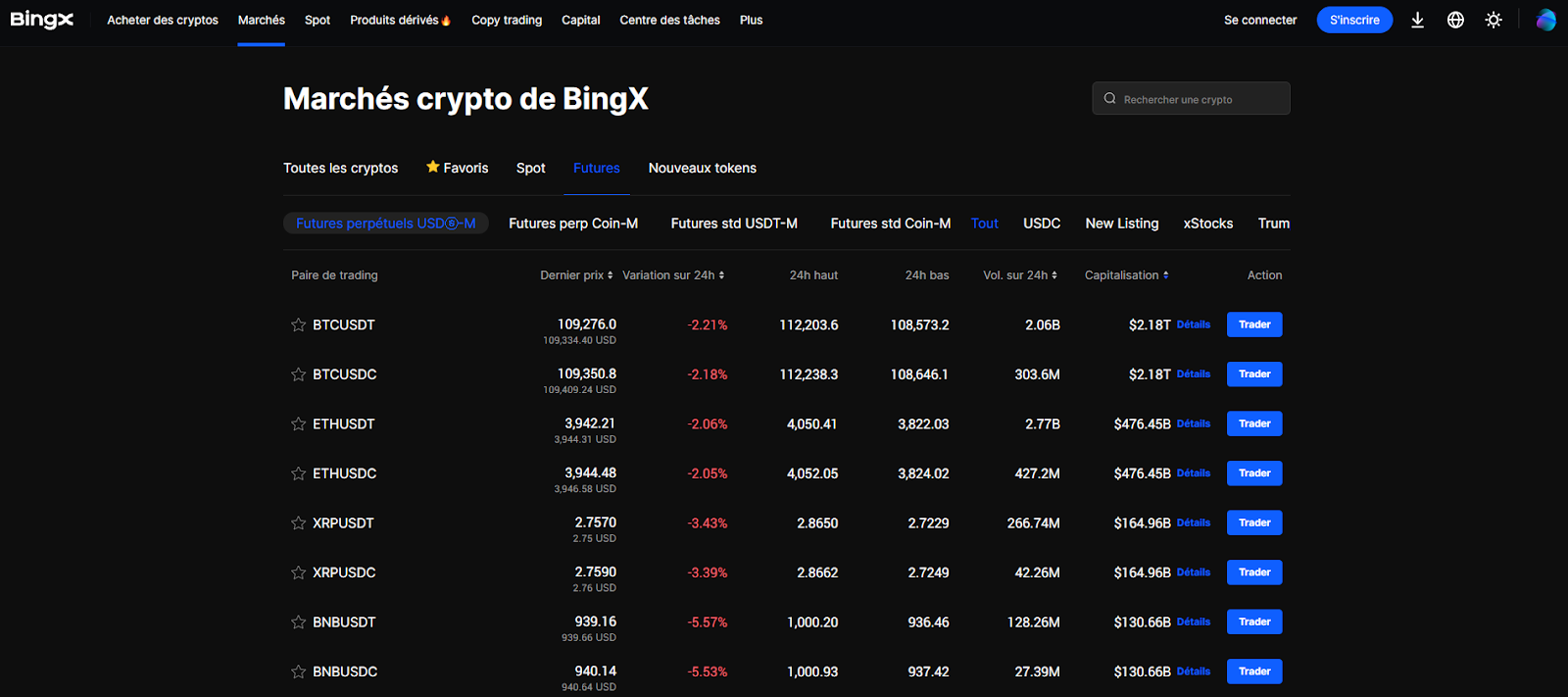1568x697 pixels.
Task: Open Centre des tâches nav item
Action: [669, 20]
